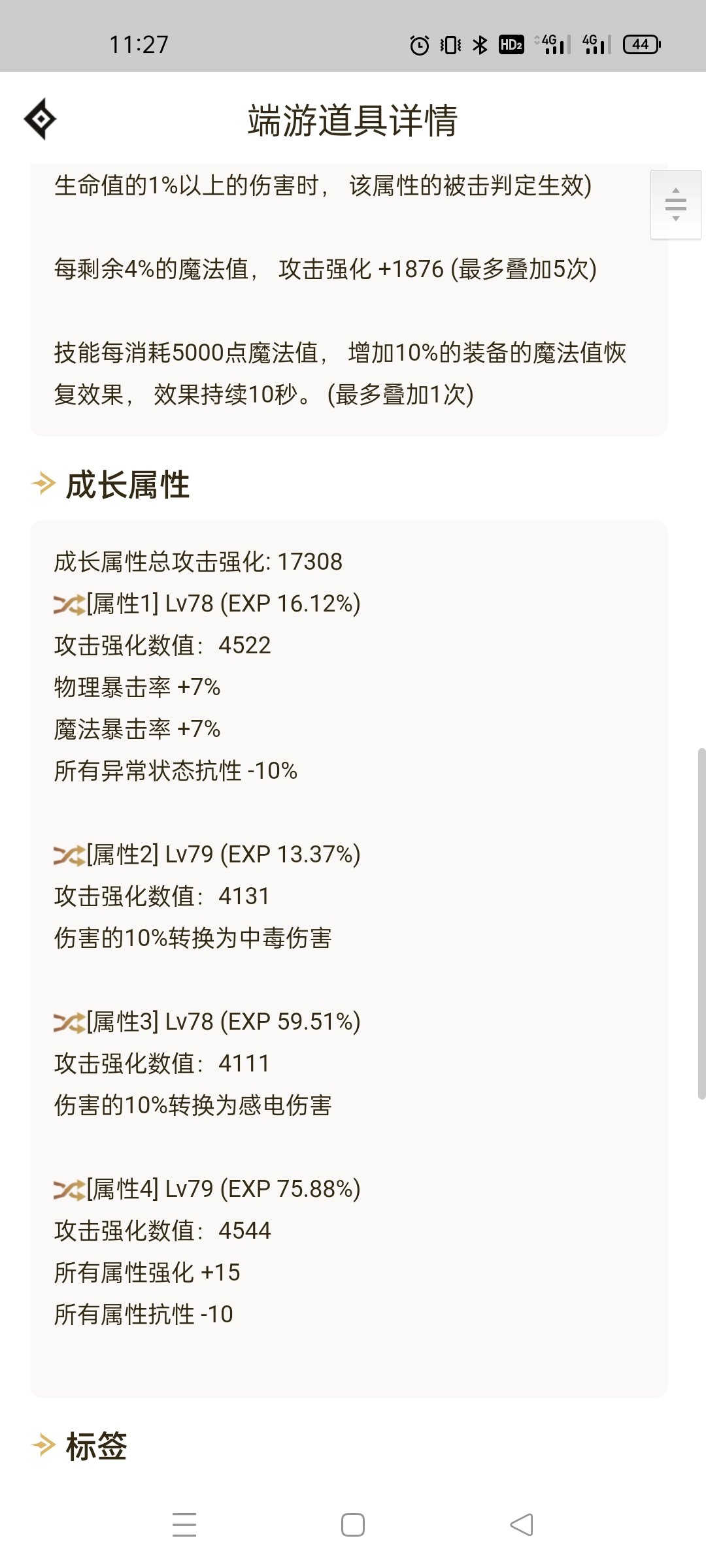The width and height of the screenshot is (706, 1568).
Task: Click the arrow icon beside 成长属性 heading
Action: coord(44,484)
